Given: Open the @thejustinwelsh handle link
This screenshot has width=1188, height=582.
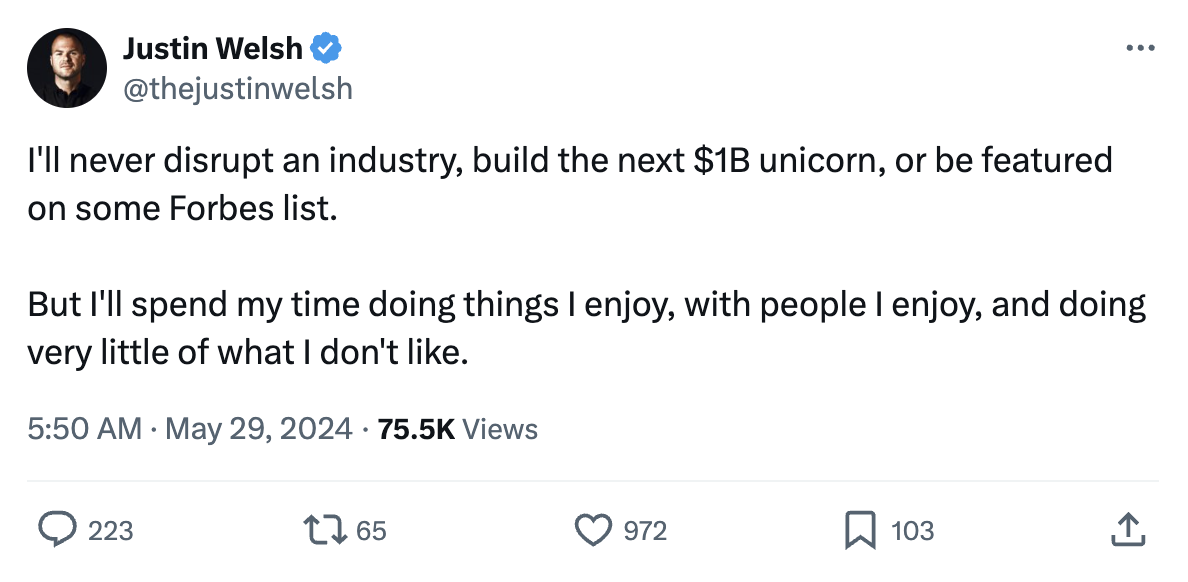Looking at the screenshot, I should 237,88.
